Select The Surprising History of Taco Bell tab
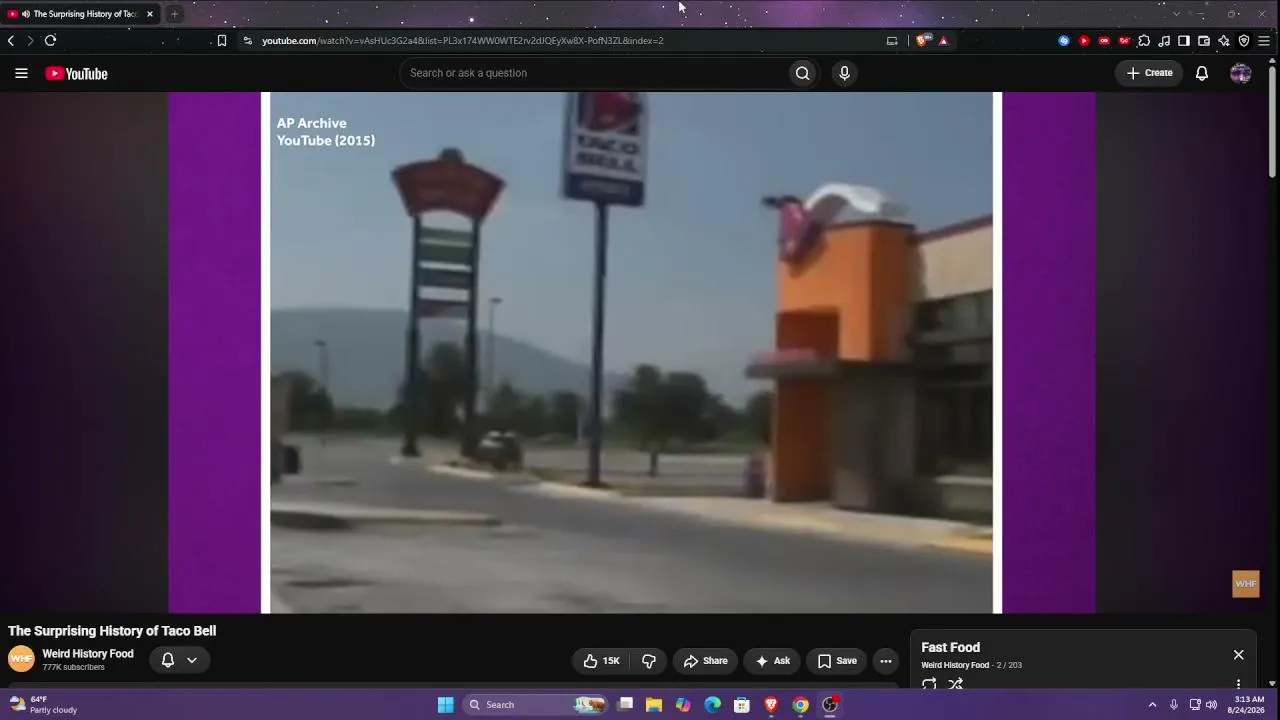This screenshot has width=1280, height=720. click(x=80, y=14)
